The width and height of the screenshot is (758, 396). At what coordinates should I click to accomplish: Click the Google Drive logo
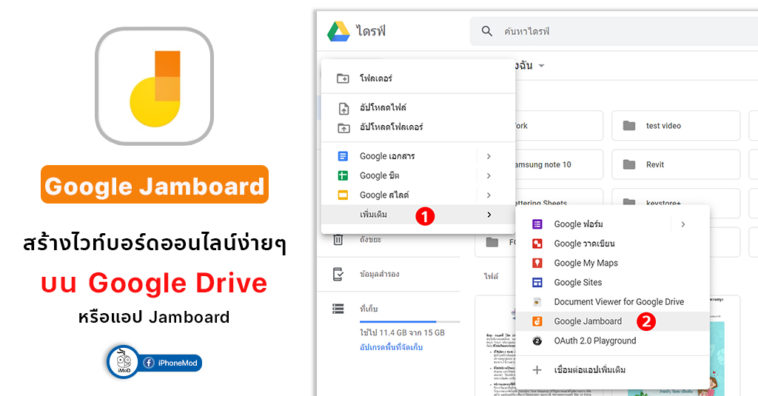pos(338,31)
